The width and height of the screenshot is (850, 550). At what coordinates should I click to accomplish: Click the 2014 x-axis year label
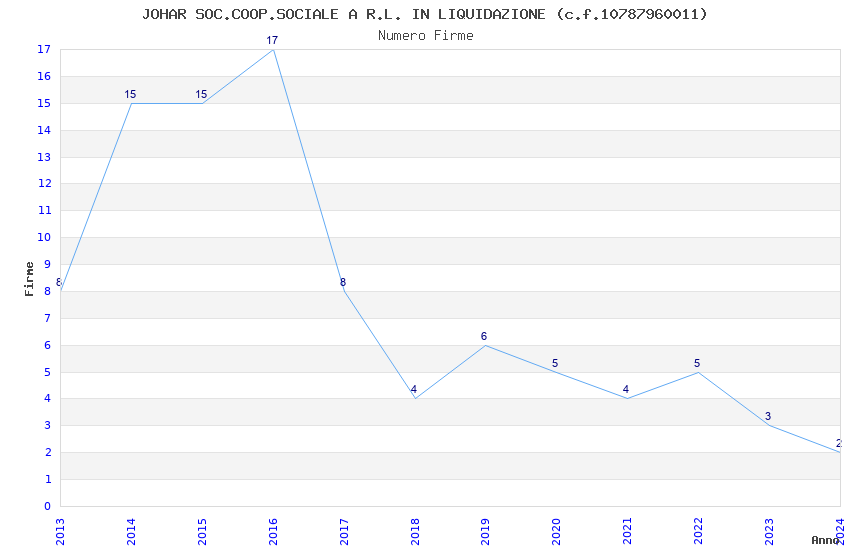pos(131,532)
